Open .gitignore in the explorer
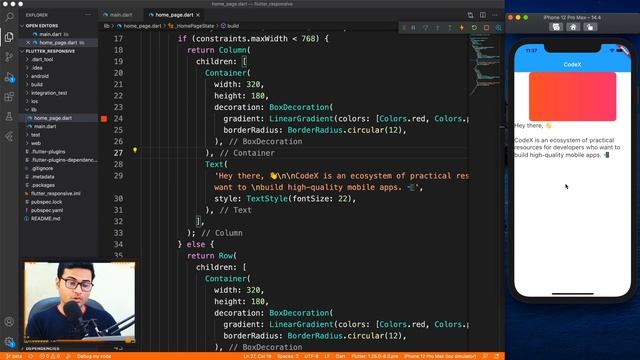Image resolution: width=640 pixels, height=360 pixels. (42, 168)
